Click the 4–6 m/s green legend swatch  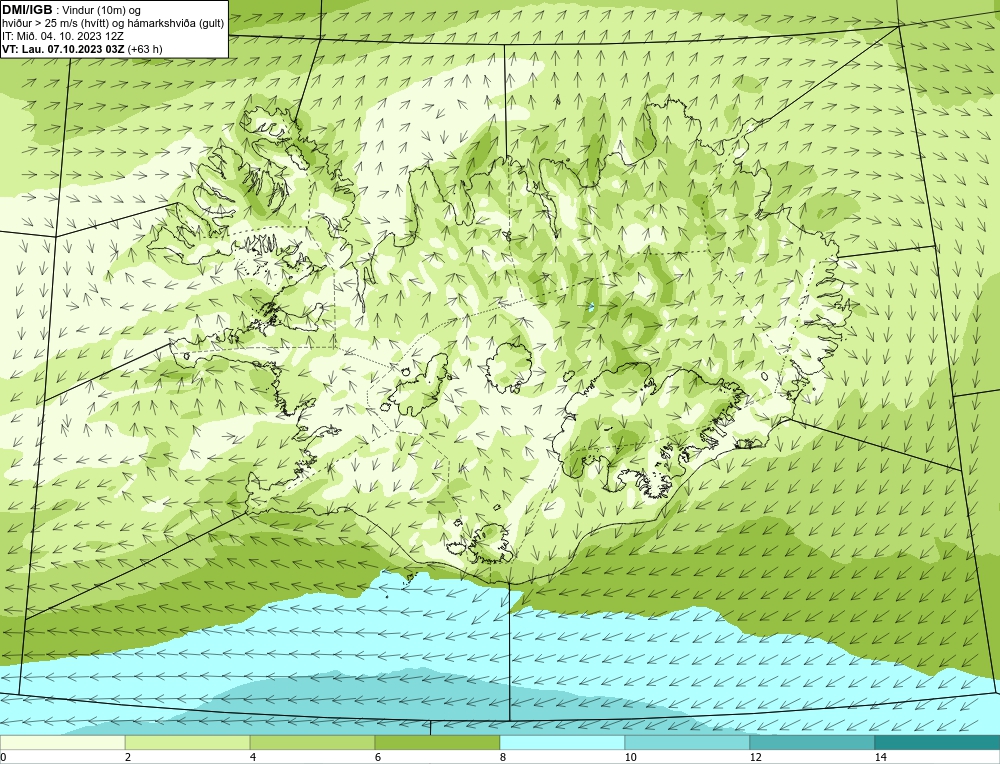312,742
